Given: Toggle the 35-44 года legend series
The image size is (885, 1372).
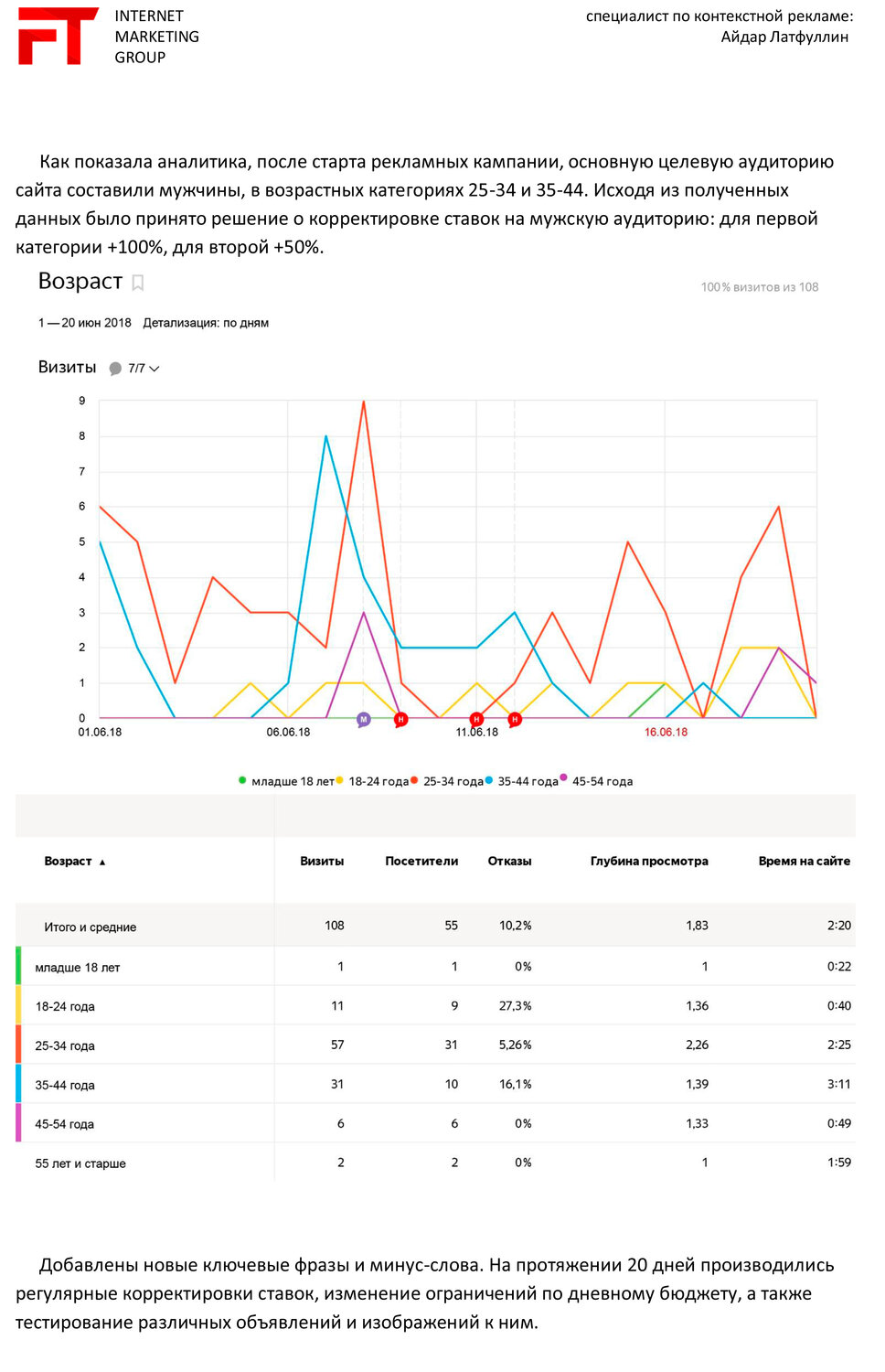Looking at the screenshot, I should point(522,781).
